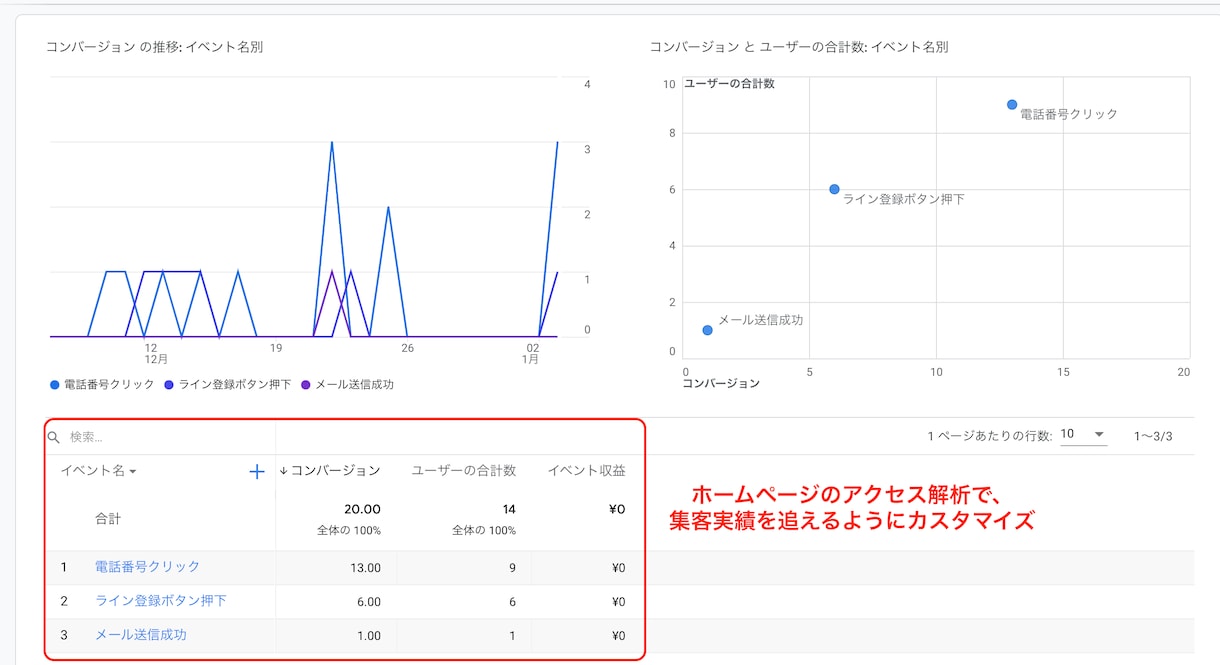
Task: Toggle ライン登録ボタン押下 legend item in line chart
Action: [x=227, y=384]
